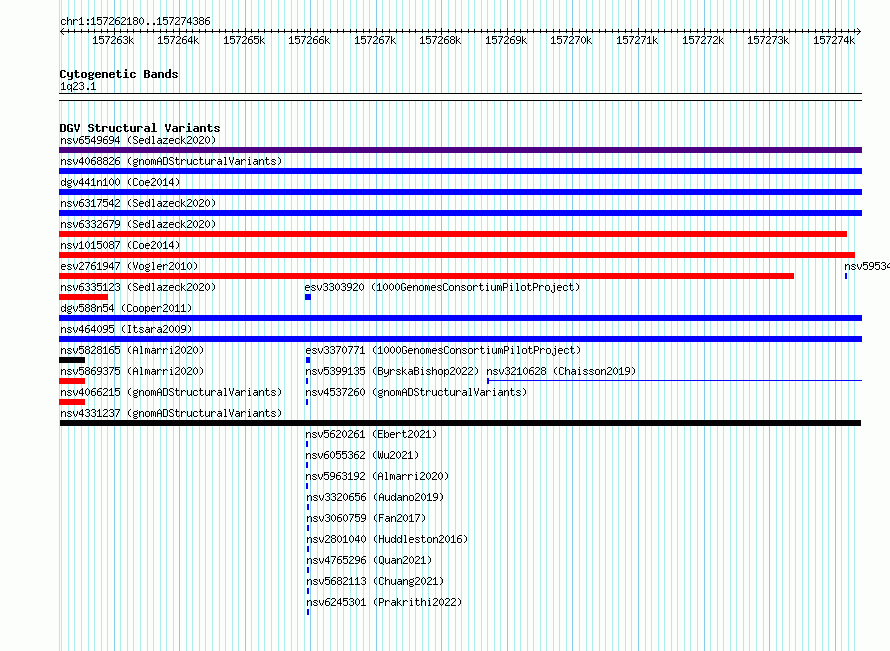Click the 157266k ruler tick label

309,40
